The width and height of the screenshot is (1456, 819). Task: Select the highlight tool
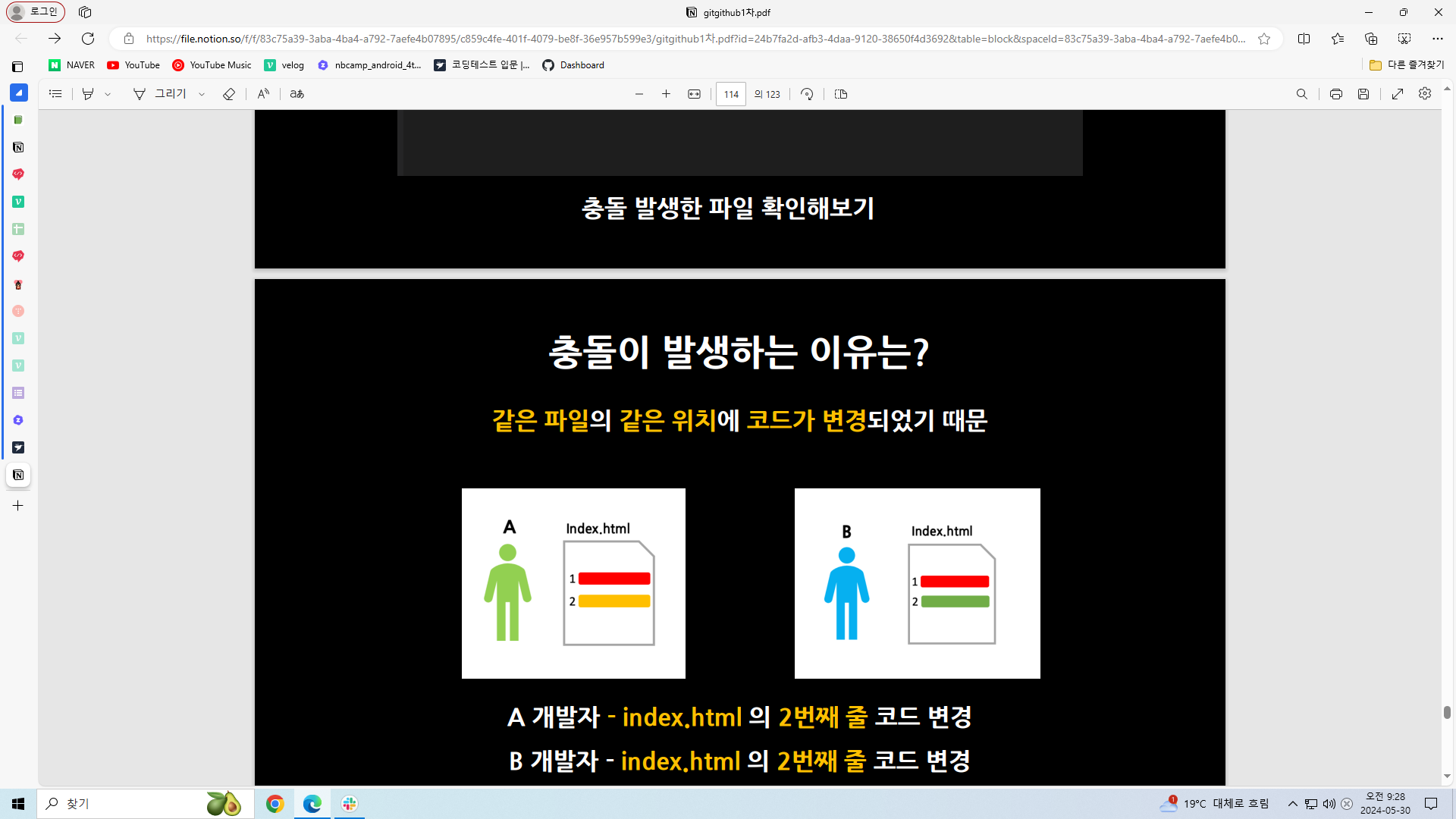[88, 94]
